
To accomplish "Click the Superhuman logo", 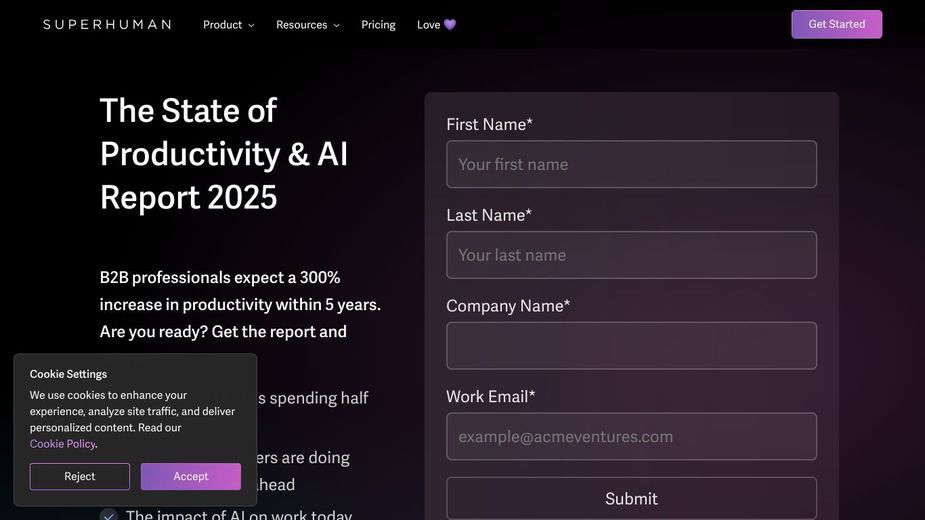I will [107, 24].
